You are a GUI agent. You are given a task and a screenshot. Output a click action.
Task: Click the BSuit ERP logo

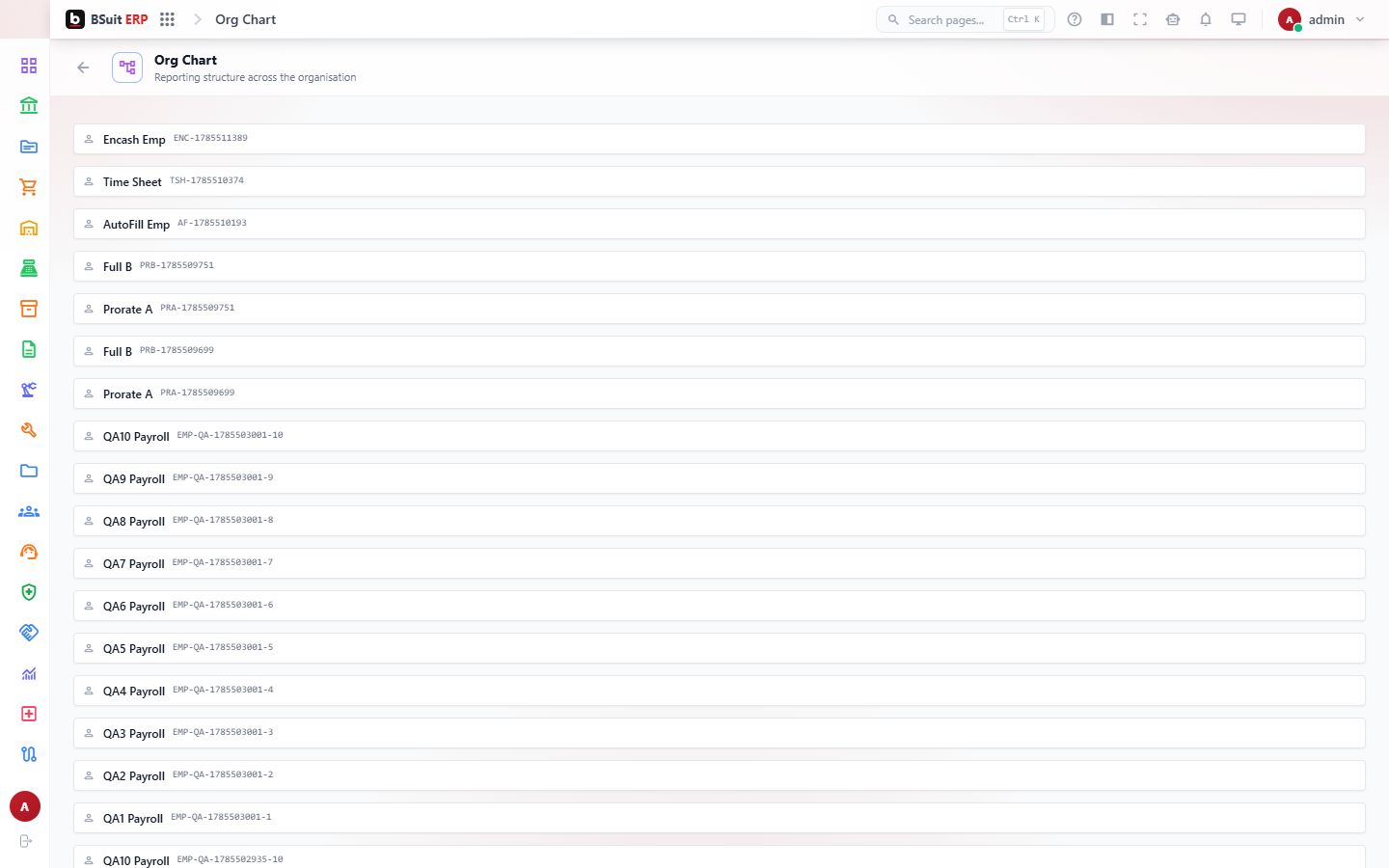point(107,19)
